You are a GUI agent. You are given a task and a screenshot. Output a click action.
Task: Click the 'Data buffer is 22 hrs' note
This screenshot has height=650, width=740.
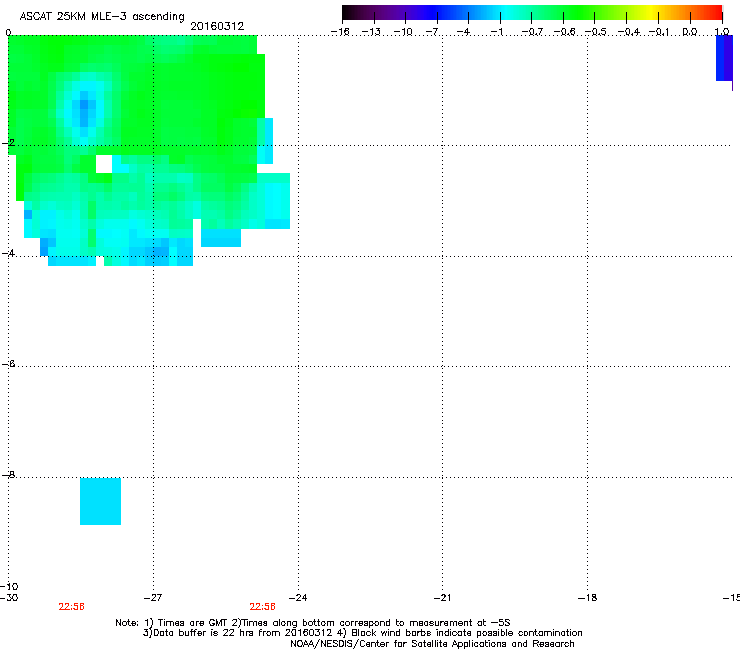coord(362,633)
